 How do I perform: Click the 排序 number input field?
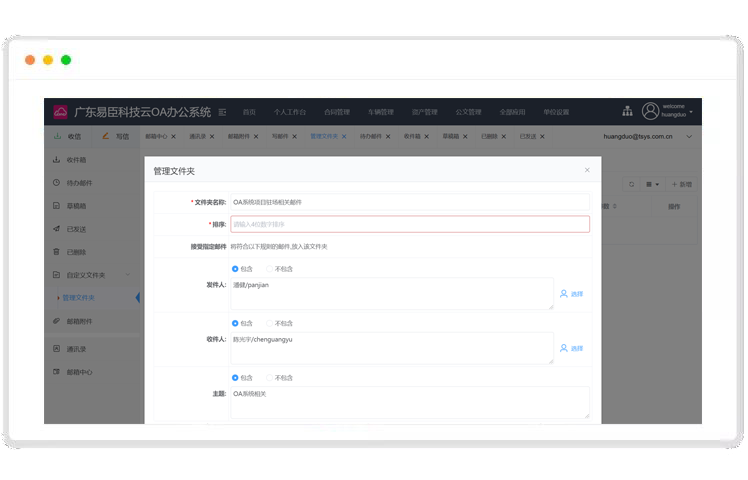pos(410,224)
